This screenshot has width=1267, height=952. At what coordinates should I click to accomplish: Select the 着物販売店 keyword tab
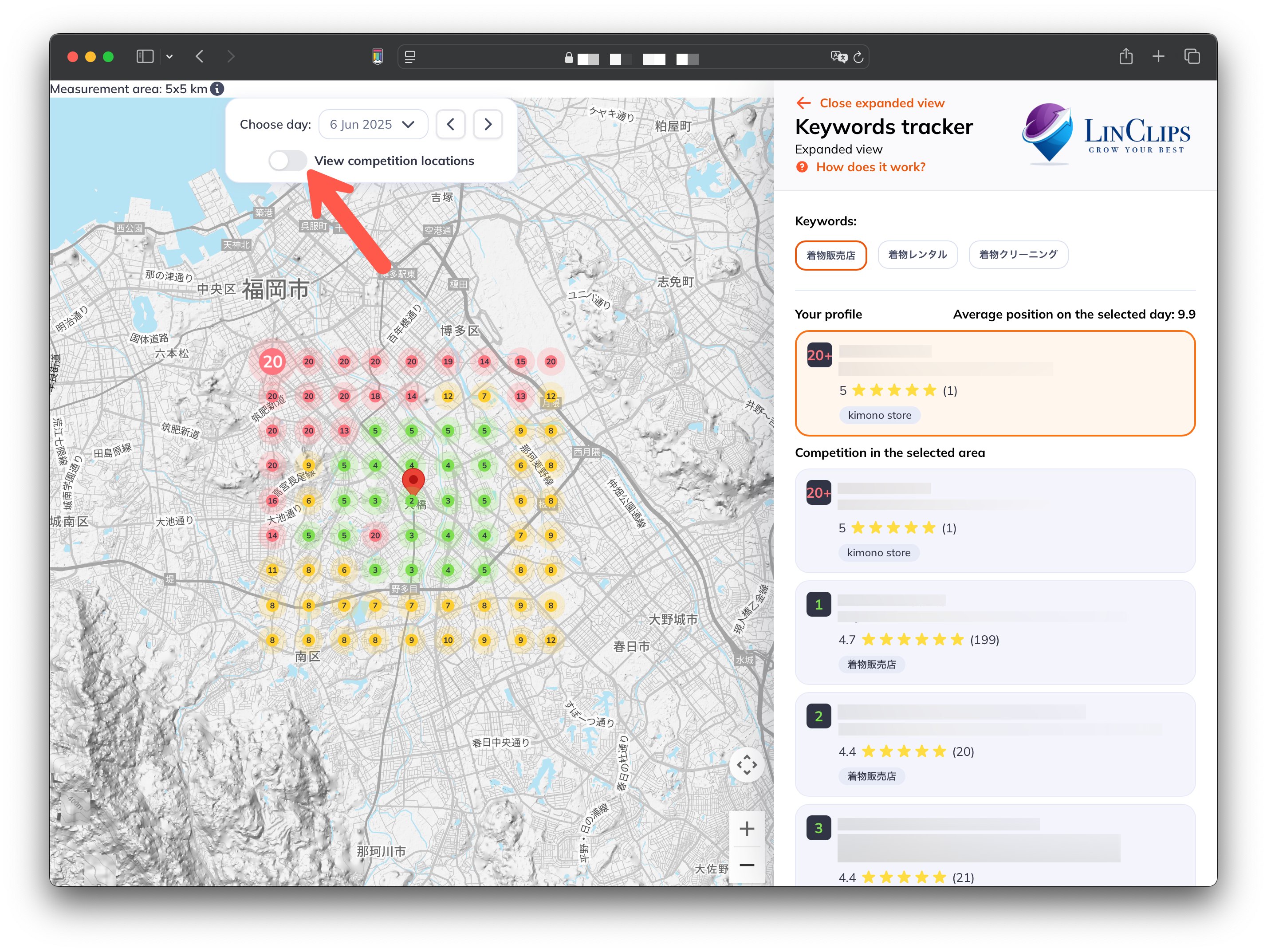pyautogui.click(x=830, y=255)
